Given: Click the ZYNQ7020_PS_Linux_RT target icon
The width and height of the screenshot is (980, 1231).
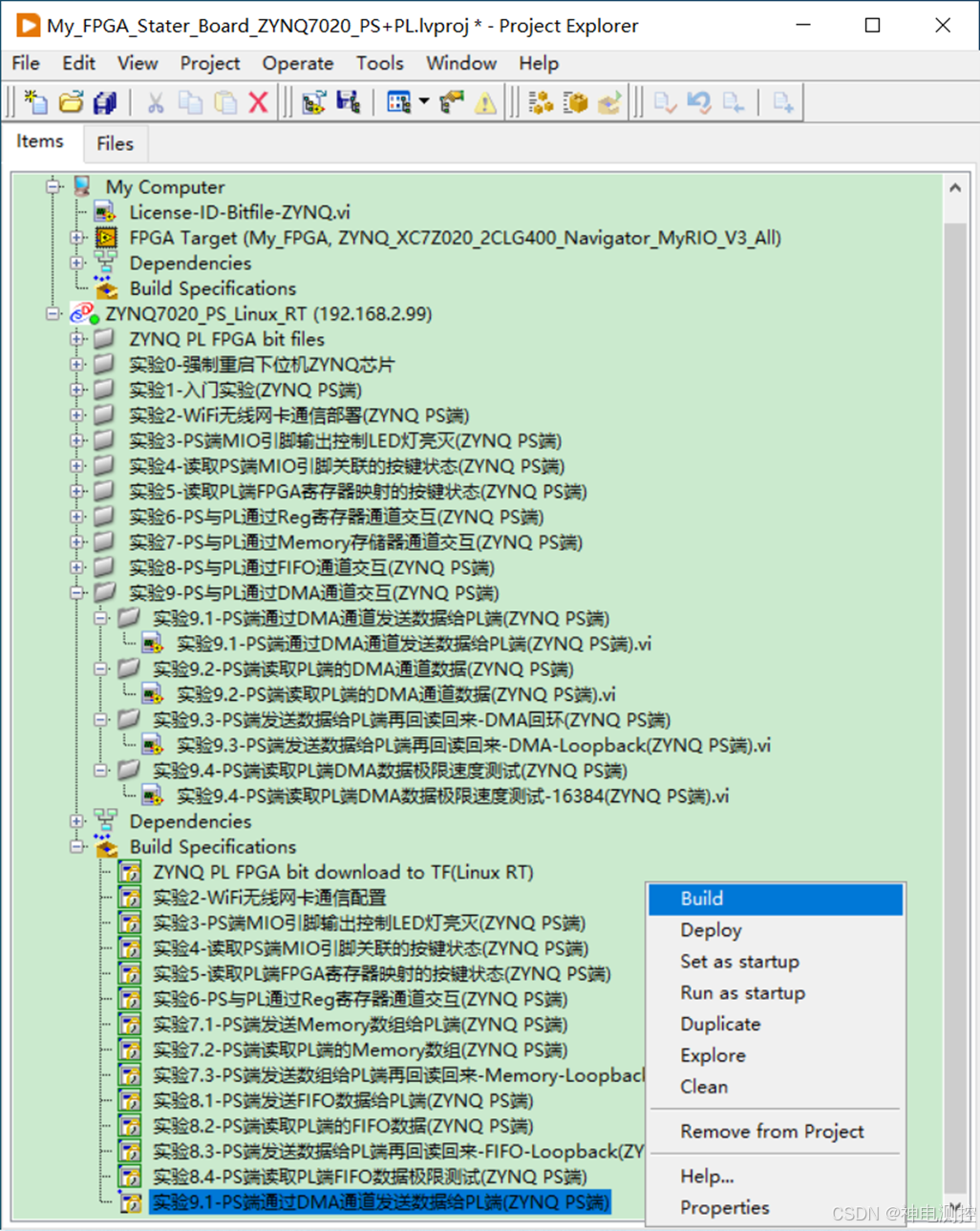Looking at the screenshot, I should [x=83, y=313].
